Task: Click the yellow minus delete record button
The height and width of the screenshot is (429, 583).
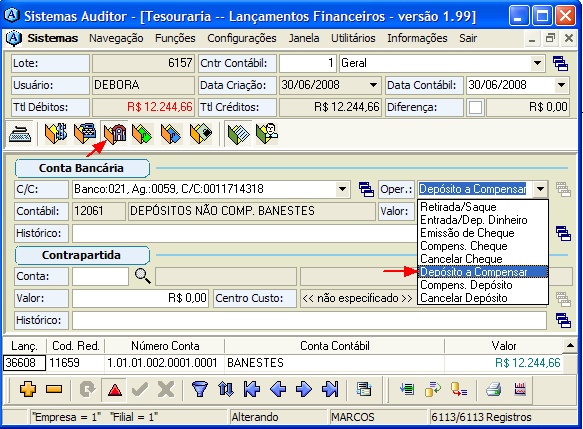Action: point(54,389)
